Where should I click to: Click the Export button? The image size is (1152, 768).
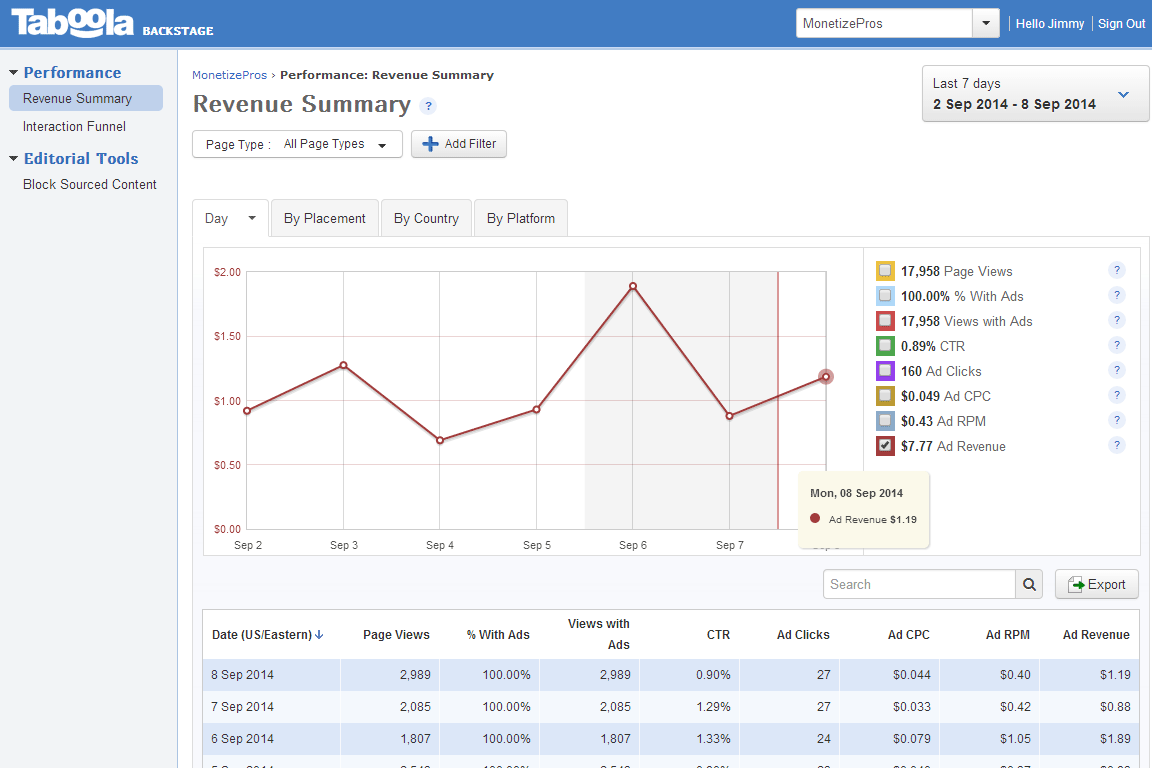click(x=1096, y=585)
